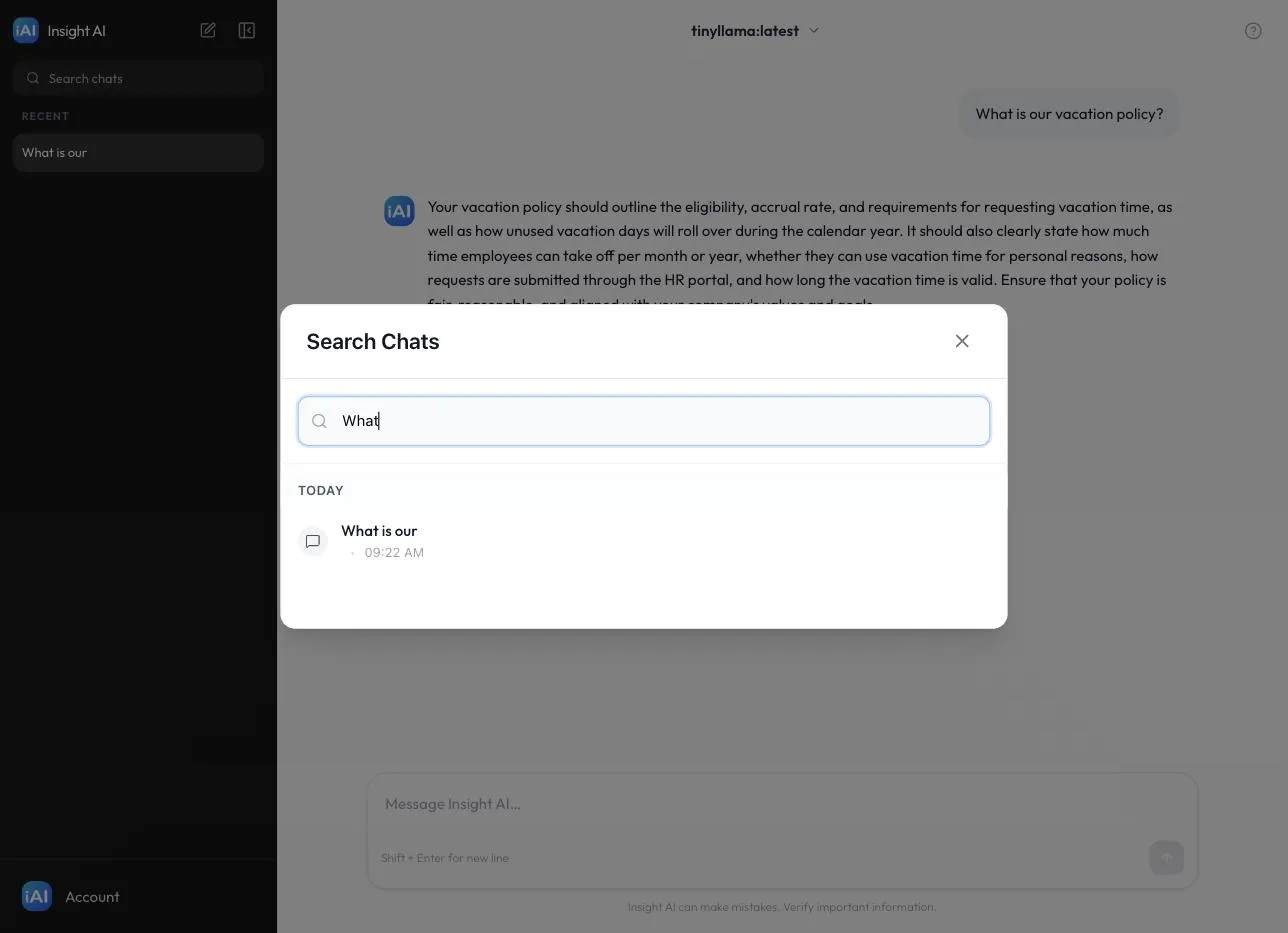
Task: Click the Search Chats text field containing "What"
Action: [644, 421]
